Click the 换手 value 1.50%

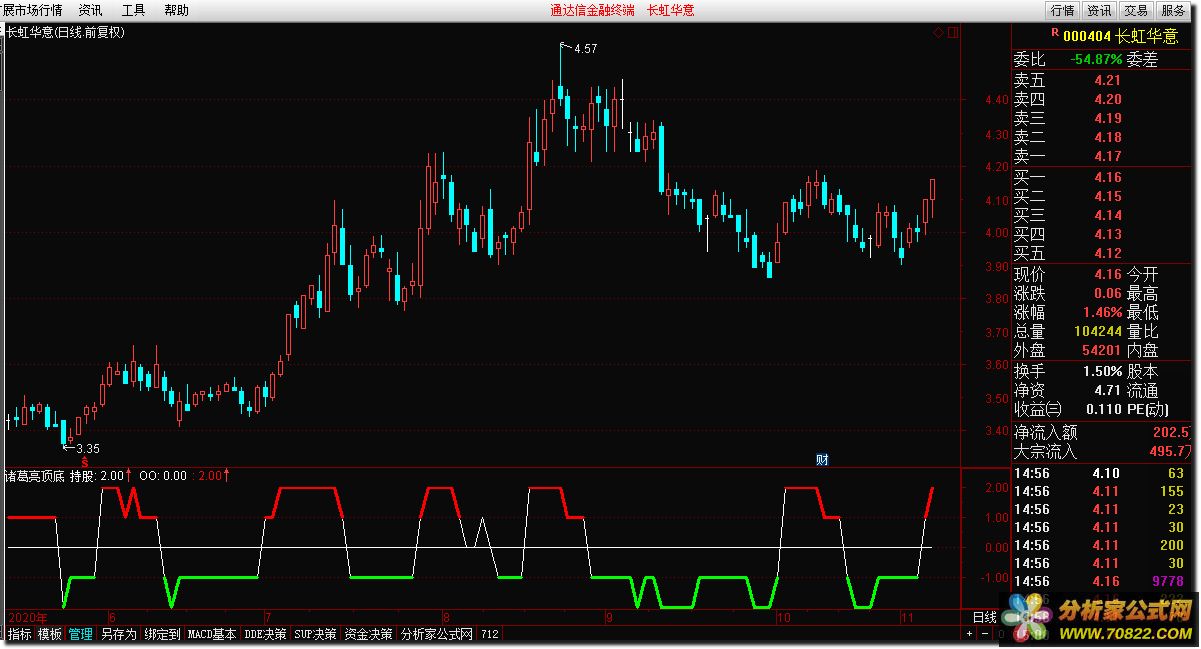(x=1102, y=371)
